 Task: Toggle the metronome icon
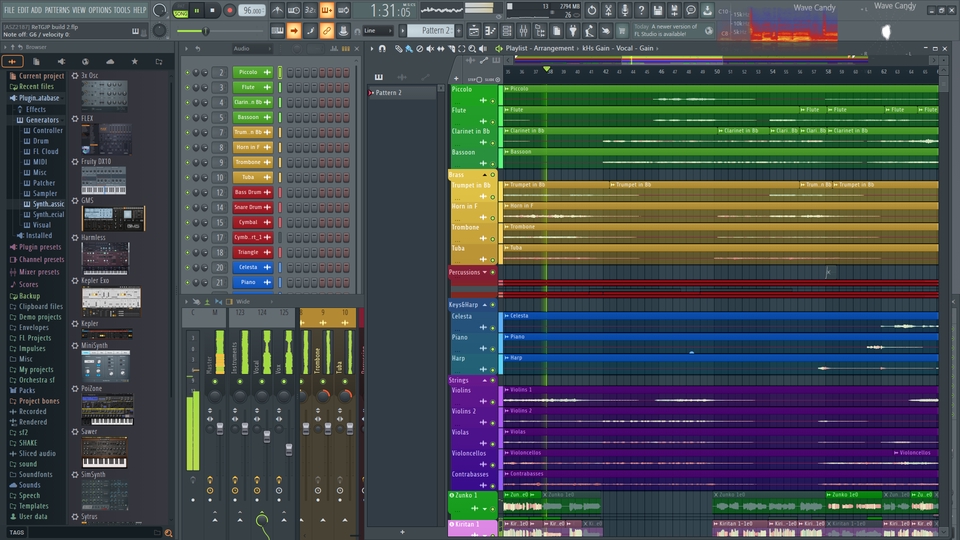(277, 10)
